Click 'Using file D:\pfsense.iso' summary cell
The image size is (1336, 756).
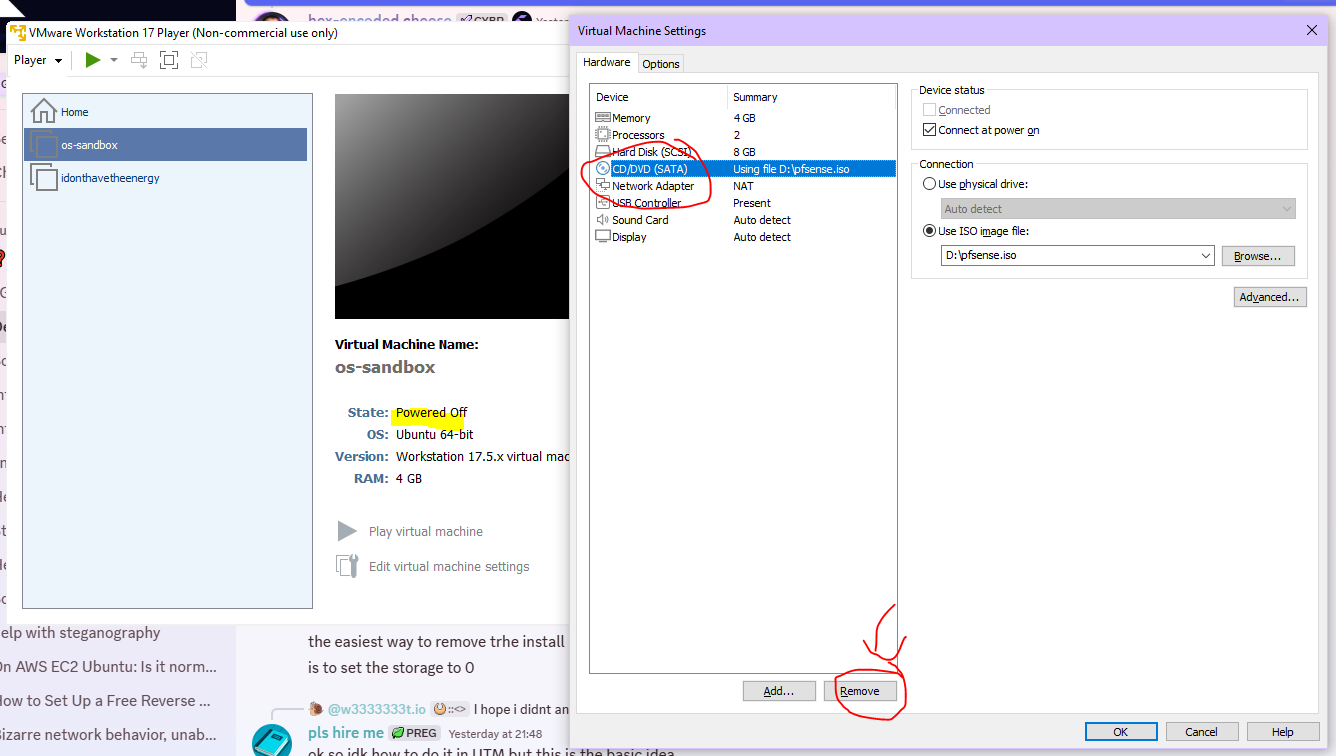pyautogui.click(x=791, y=169)
